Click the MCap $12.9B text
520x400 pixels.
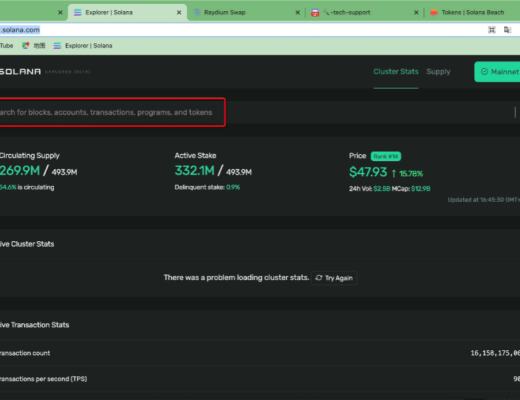[411, 189]
